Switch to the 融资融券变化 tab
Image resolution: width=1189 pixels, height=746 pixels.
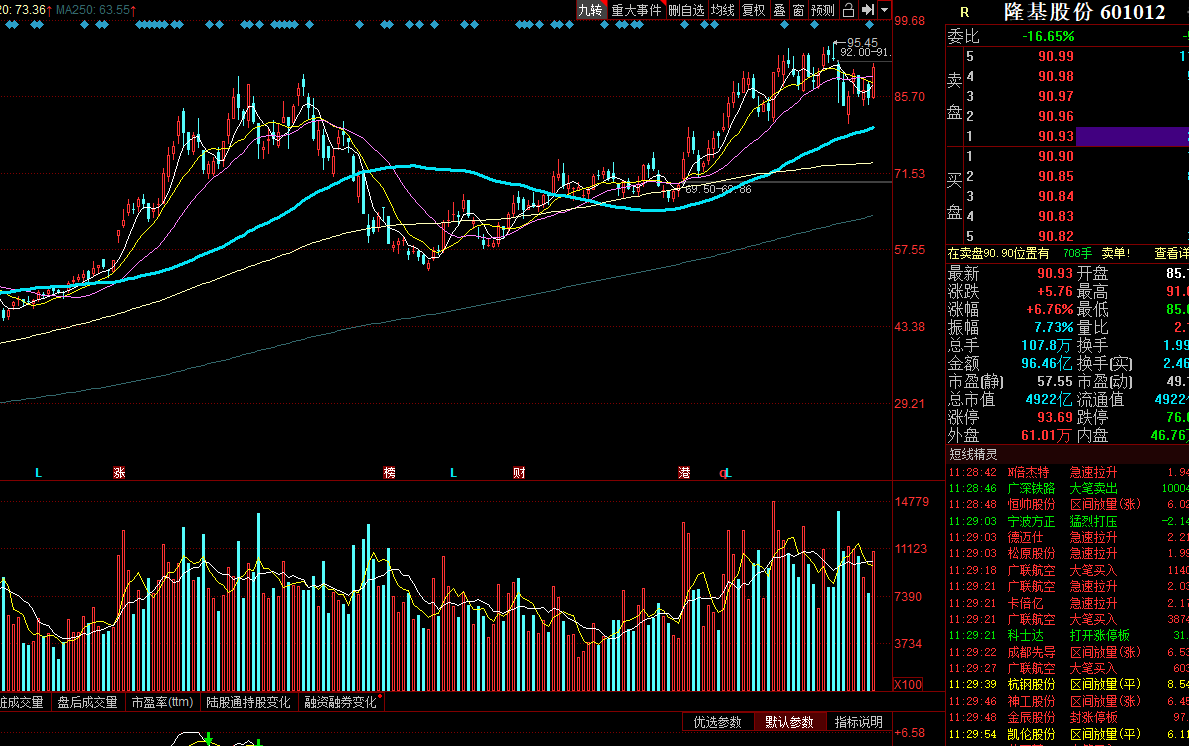(340, 702)
